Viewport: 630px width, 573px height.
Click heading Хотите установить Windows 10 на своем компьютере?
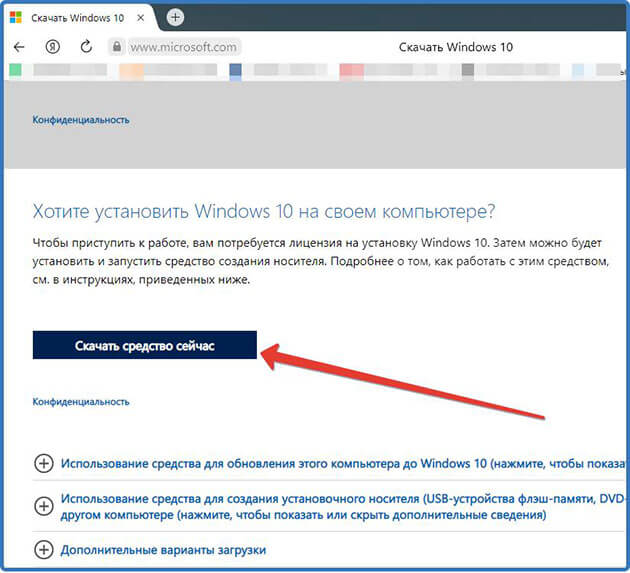264,211
